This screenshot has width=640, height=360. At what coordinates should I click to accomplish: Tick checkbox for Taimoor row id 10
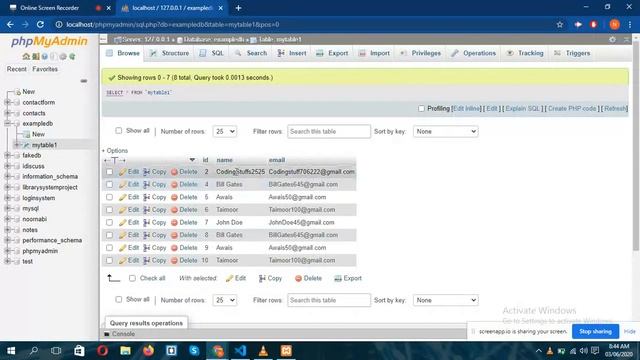(109, 260)
